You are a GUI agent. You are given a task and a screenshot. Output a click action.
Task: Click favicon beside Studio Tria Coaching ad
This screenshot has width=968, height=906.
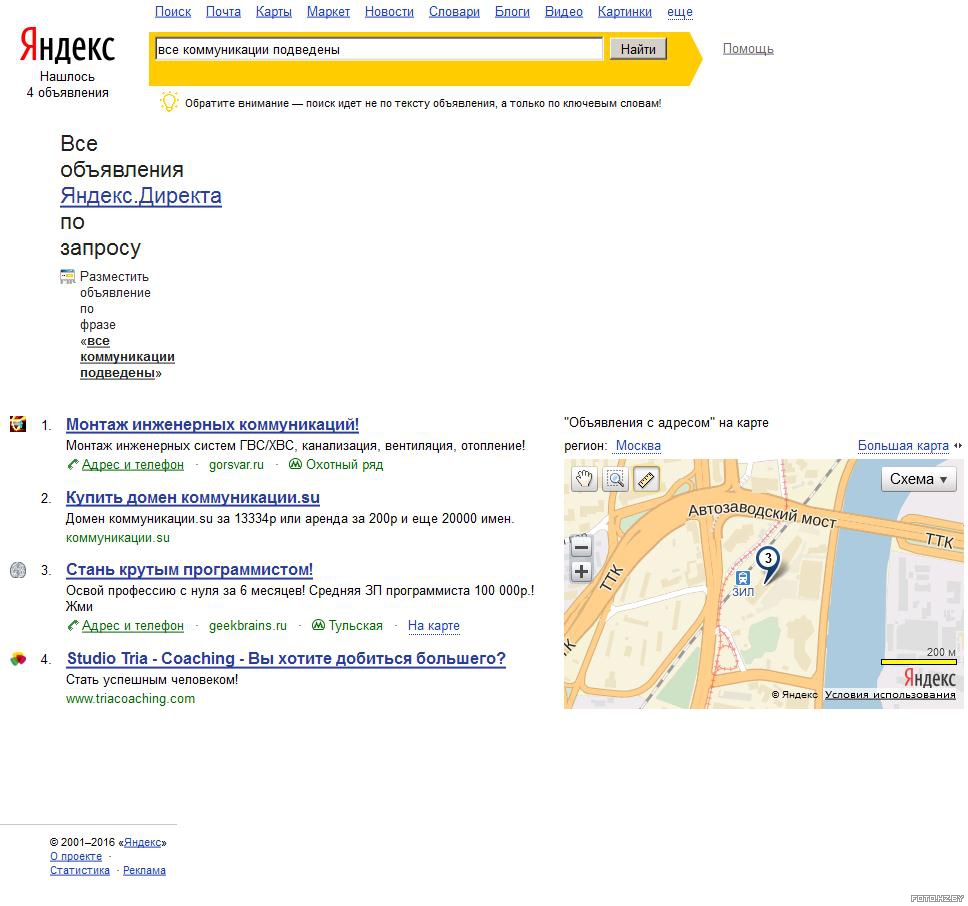click(x=18, y=659)
